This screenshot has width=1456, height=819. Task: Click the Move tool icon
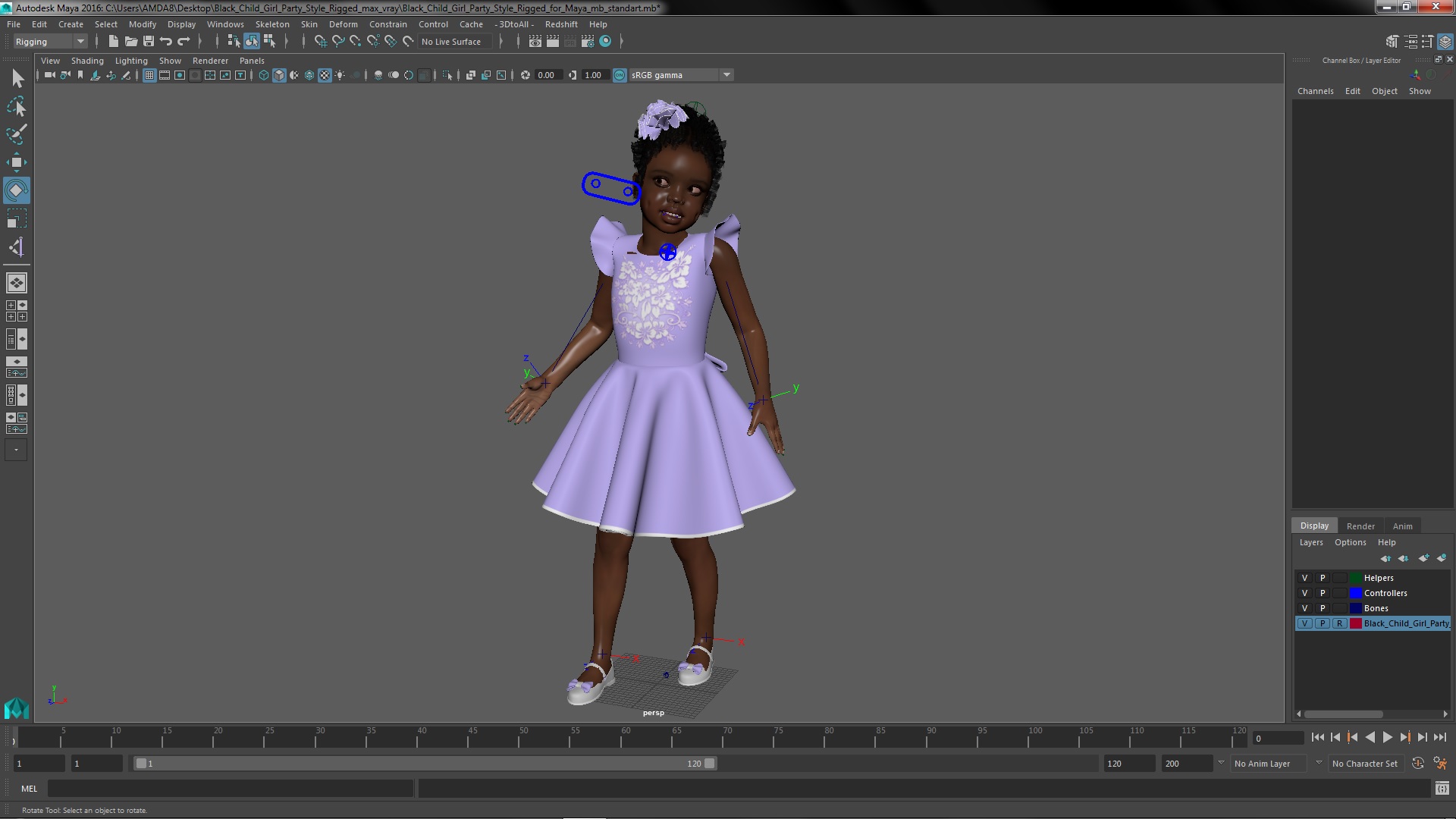[17, 162]
